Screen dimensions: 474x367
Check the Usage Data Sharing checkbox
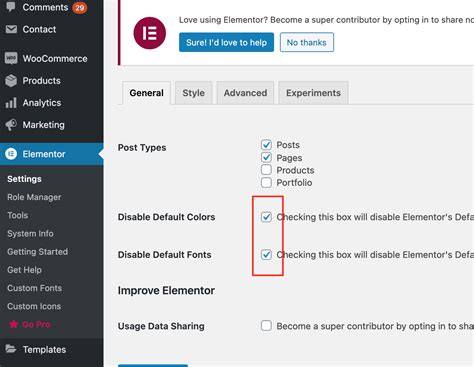pyautogui.click(x=266, y=326)
